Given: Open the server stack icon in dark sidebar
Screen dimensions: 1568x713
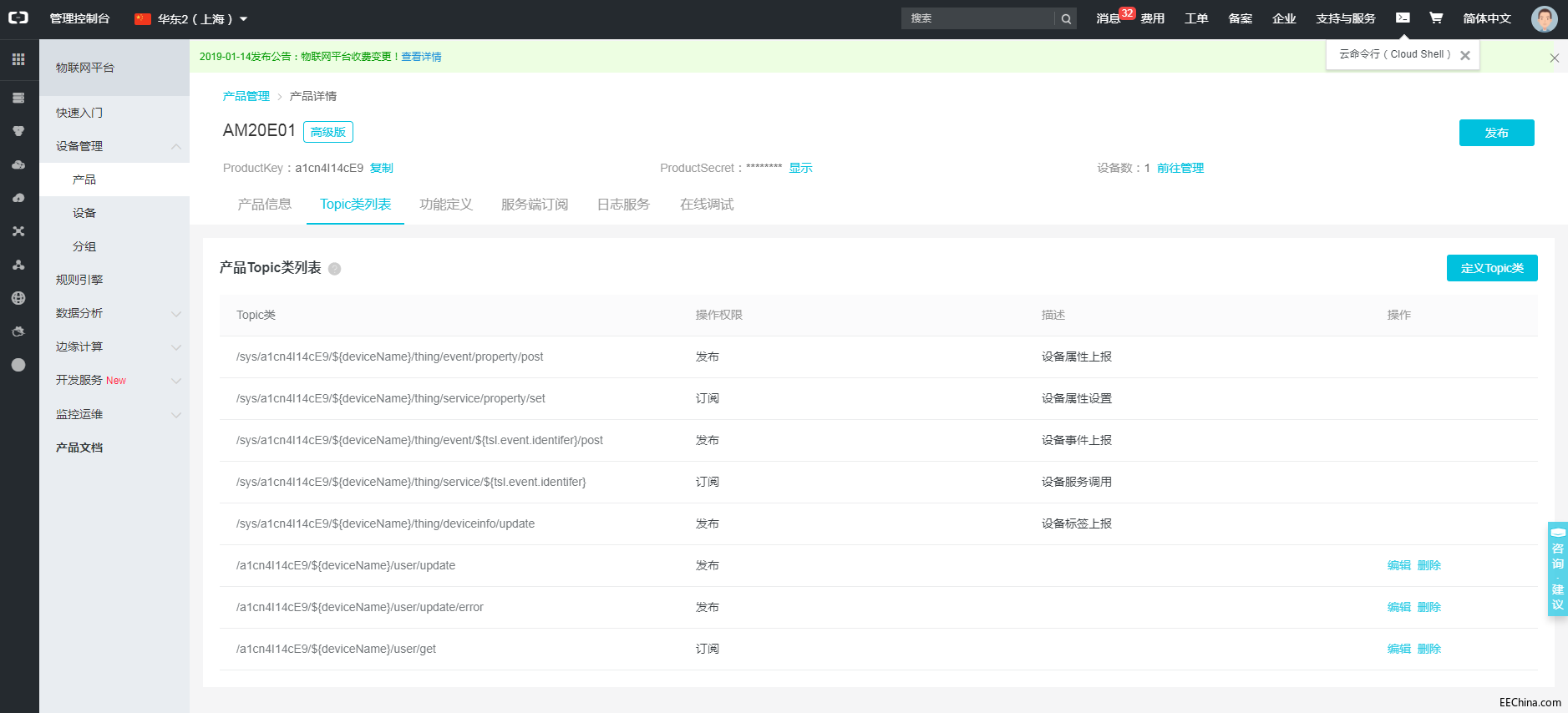Looking at the screenshot, I should click(x=18, y=98).
